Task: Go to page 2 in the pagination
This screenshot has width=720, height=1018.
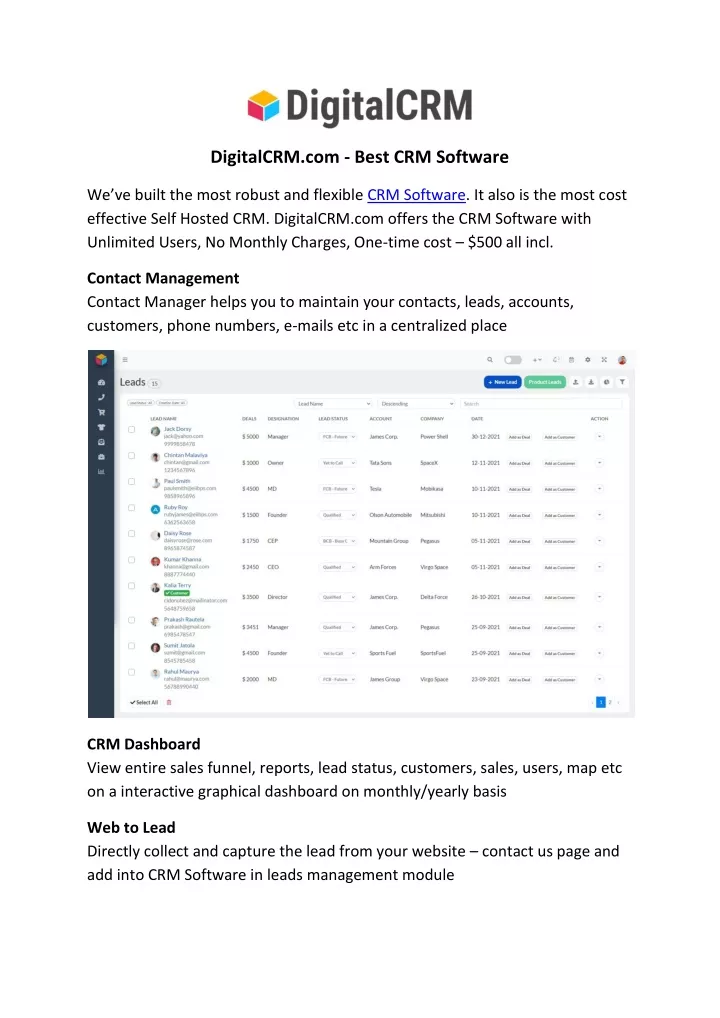Action: pos(610,702)
